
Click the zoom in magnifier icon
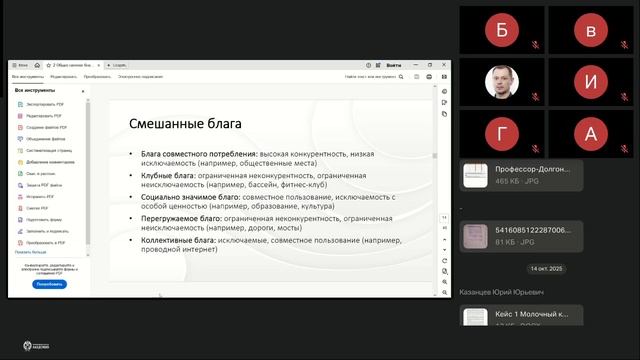[444, 282]
